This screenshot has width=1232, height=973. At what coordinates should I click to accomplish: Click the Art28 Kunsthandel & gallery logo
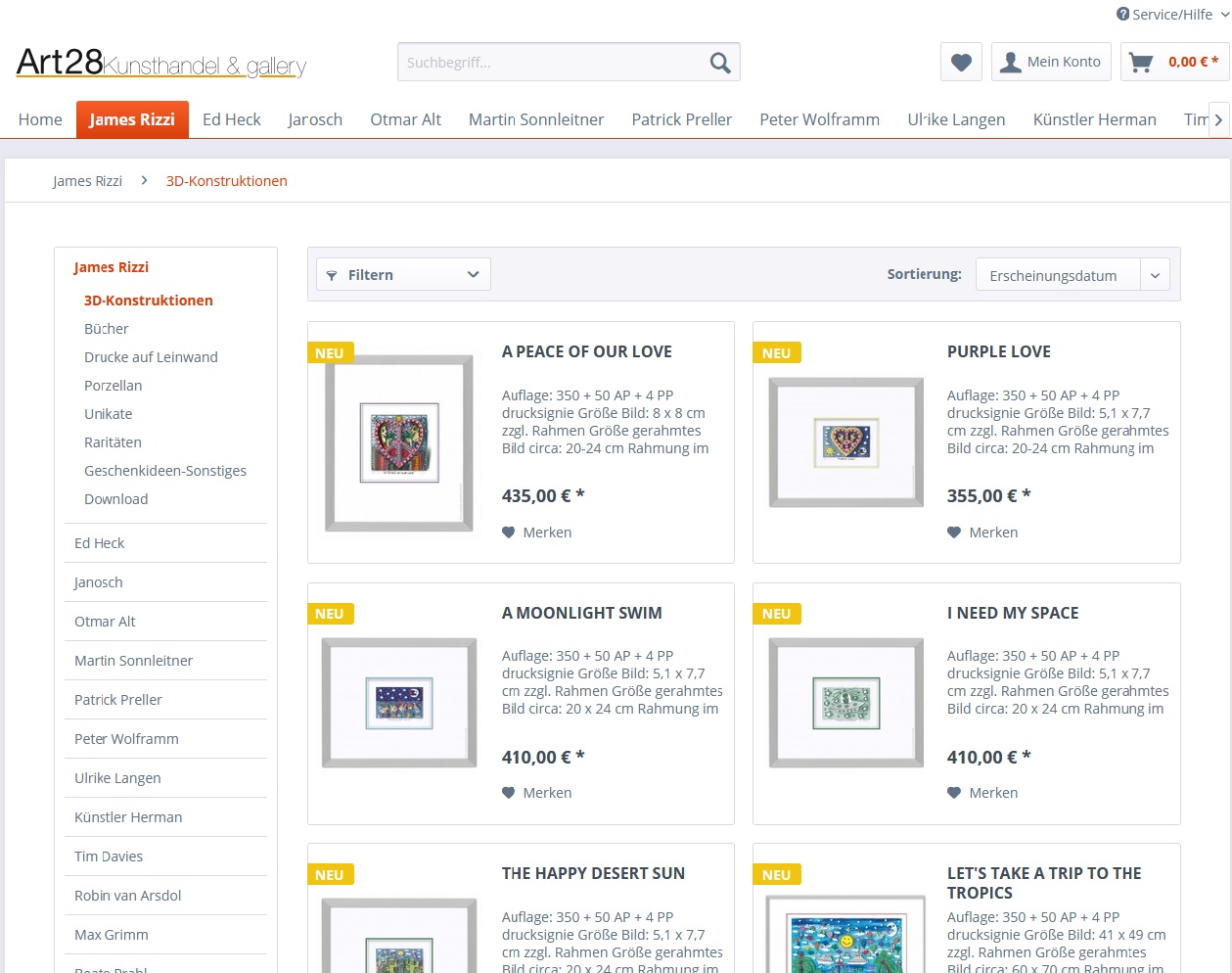click(161, 63)
